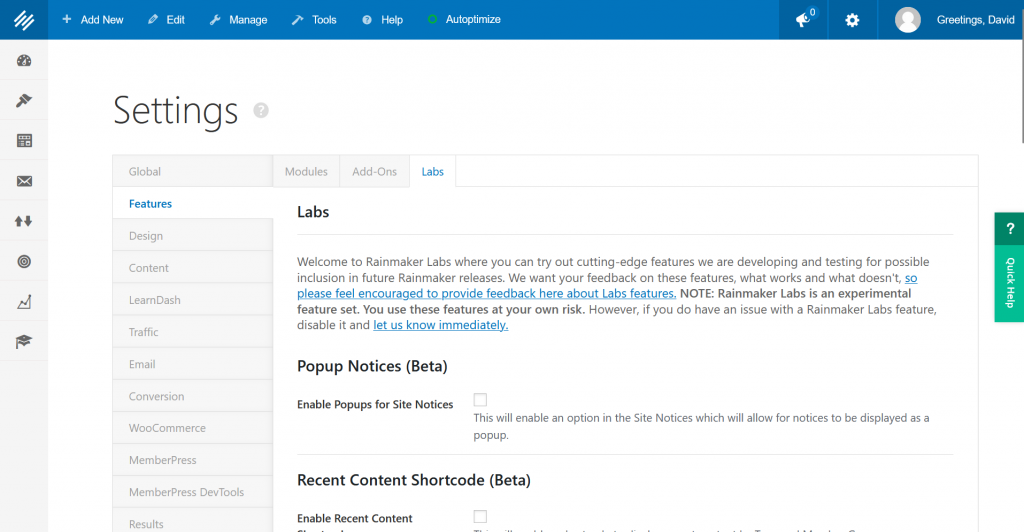Open the Dashboard gauge sidebar icon
1024x532 pixels.
point(24,61)
